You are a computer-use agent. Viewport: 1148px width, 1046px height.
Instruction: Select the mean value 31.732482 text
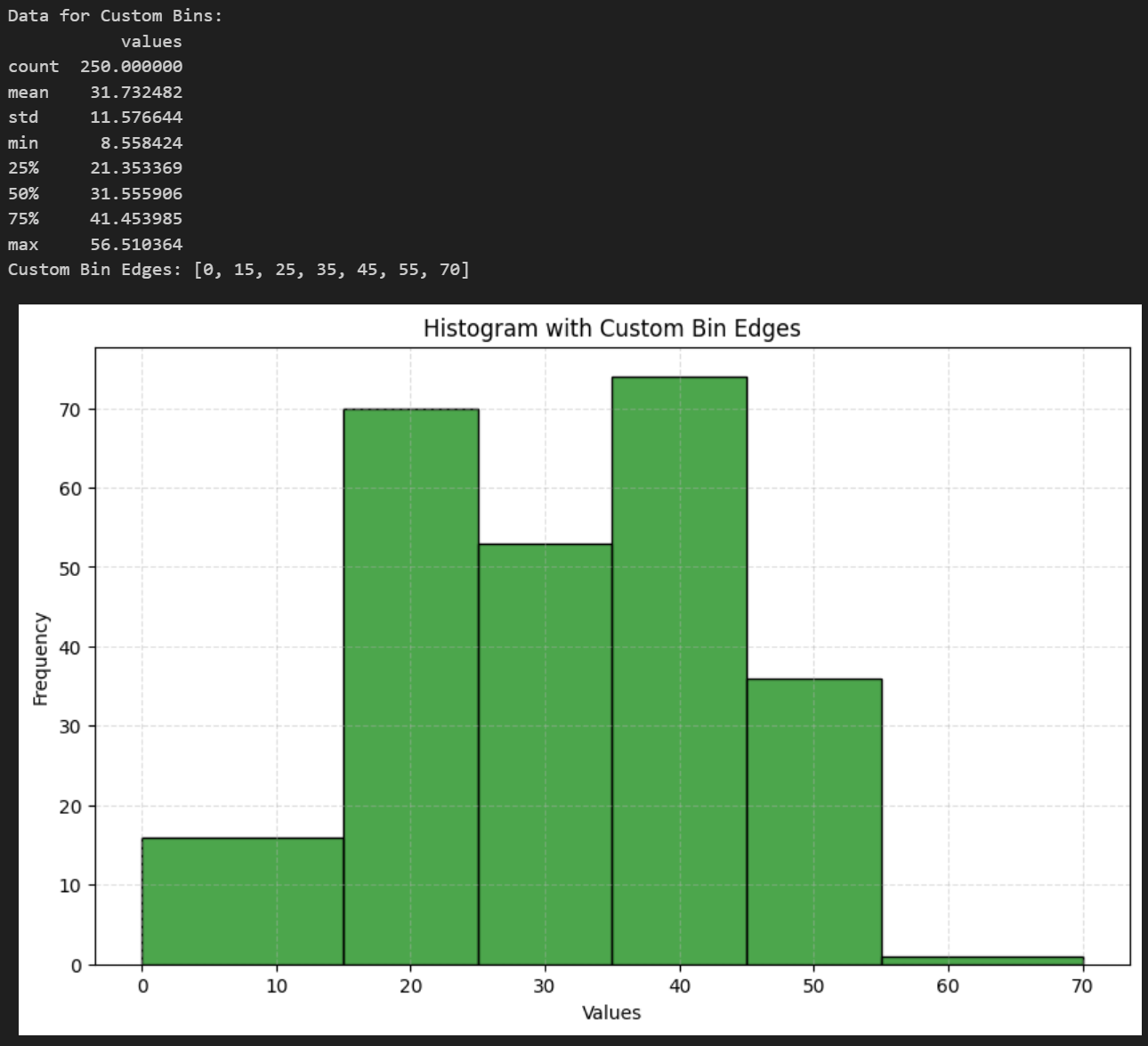(x=135, y=92)
